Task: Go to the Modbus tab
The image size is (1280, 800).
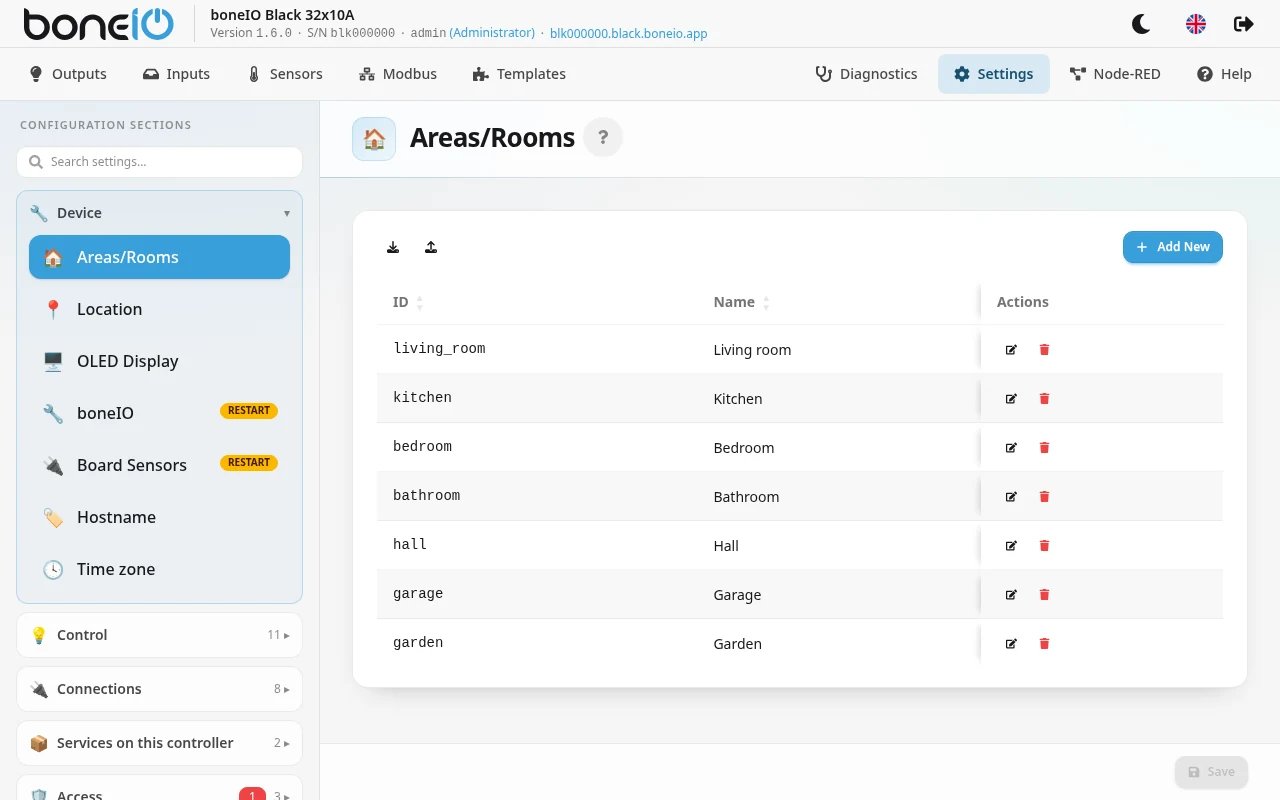Action: click(398, 74)
